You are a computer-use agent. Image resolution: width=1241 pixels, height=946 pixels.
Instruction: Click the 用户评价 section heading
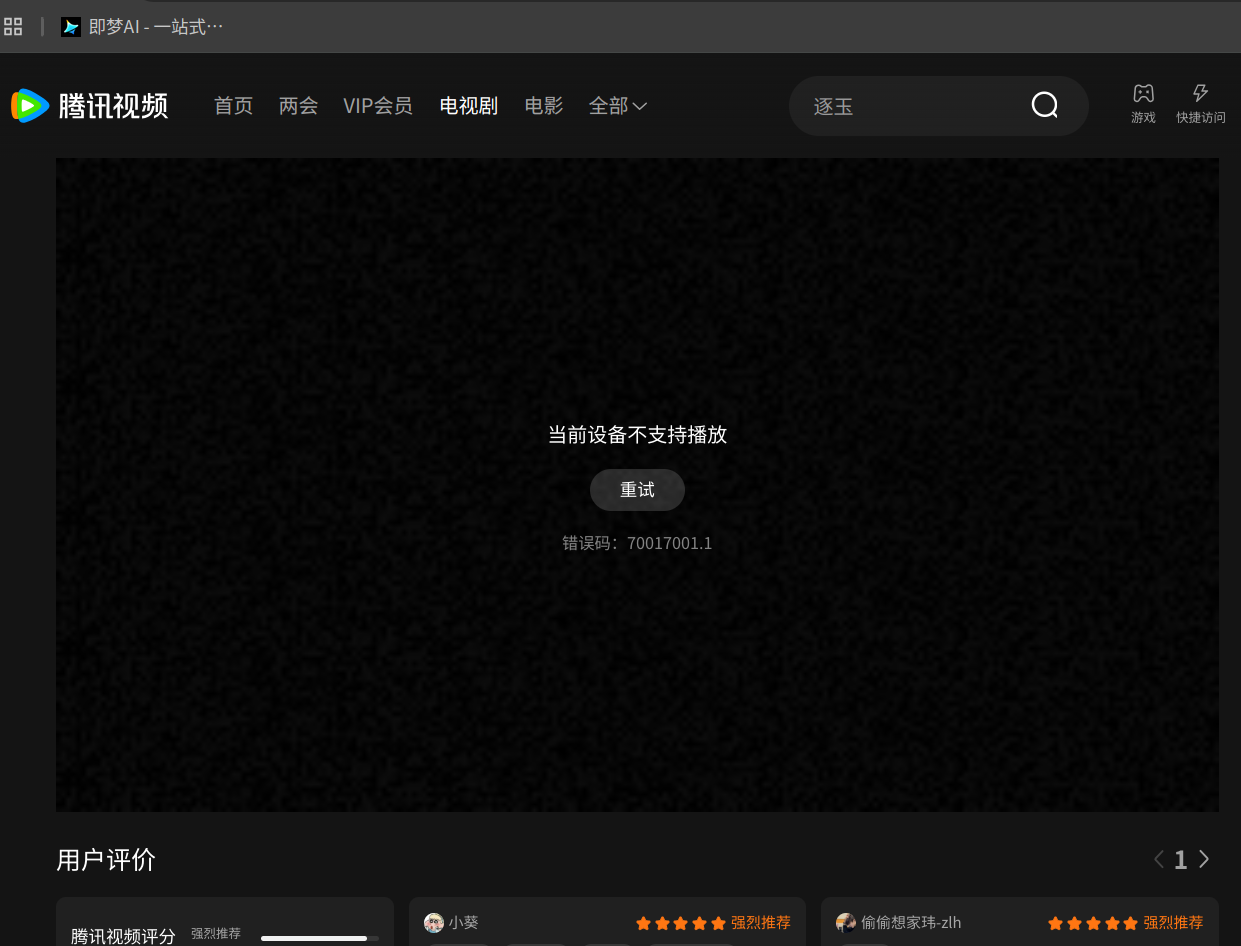(106, 860)
